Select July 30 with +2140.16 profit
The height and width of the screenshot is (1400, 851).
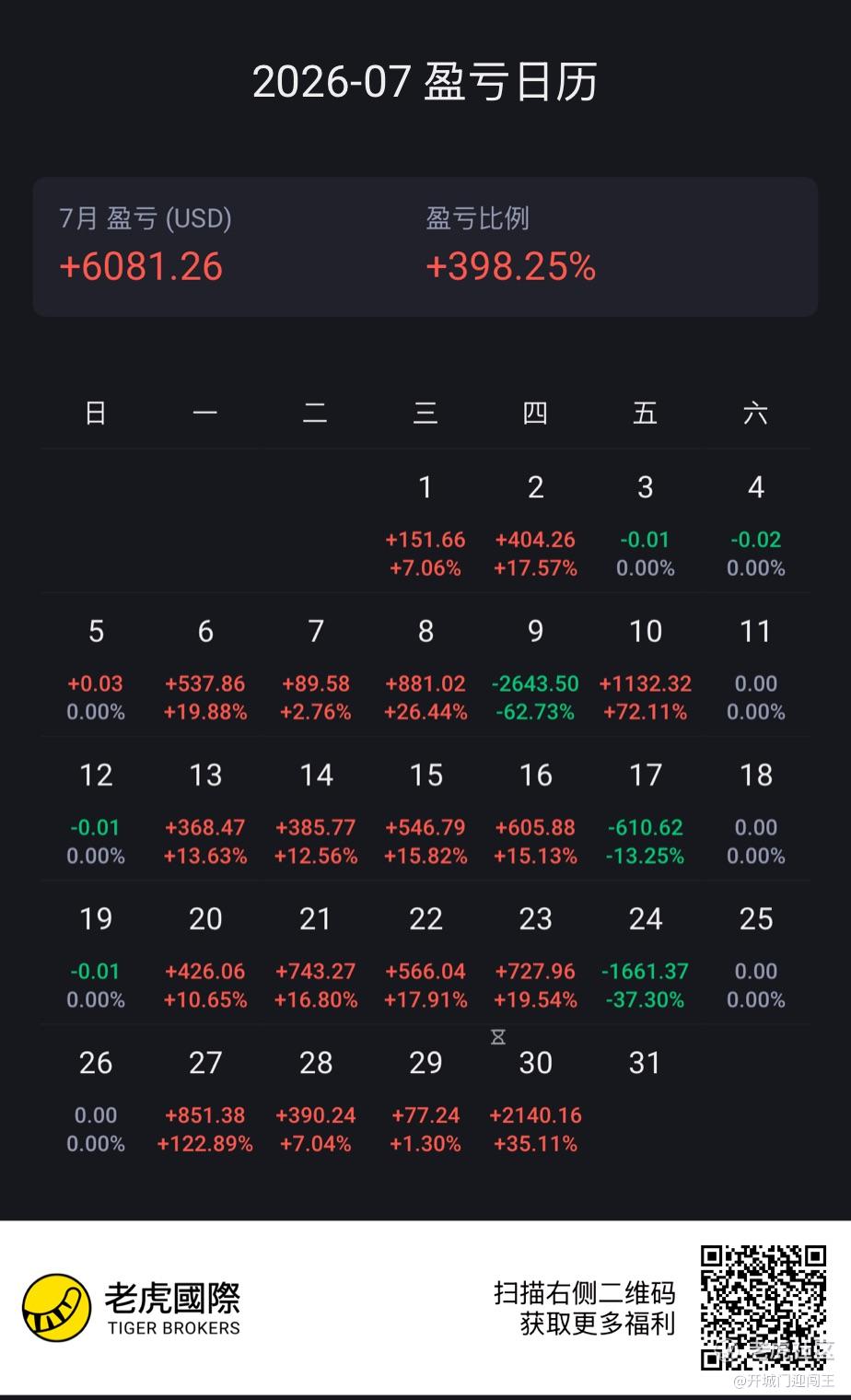point(535,1102)
